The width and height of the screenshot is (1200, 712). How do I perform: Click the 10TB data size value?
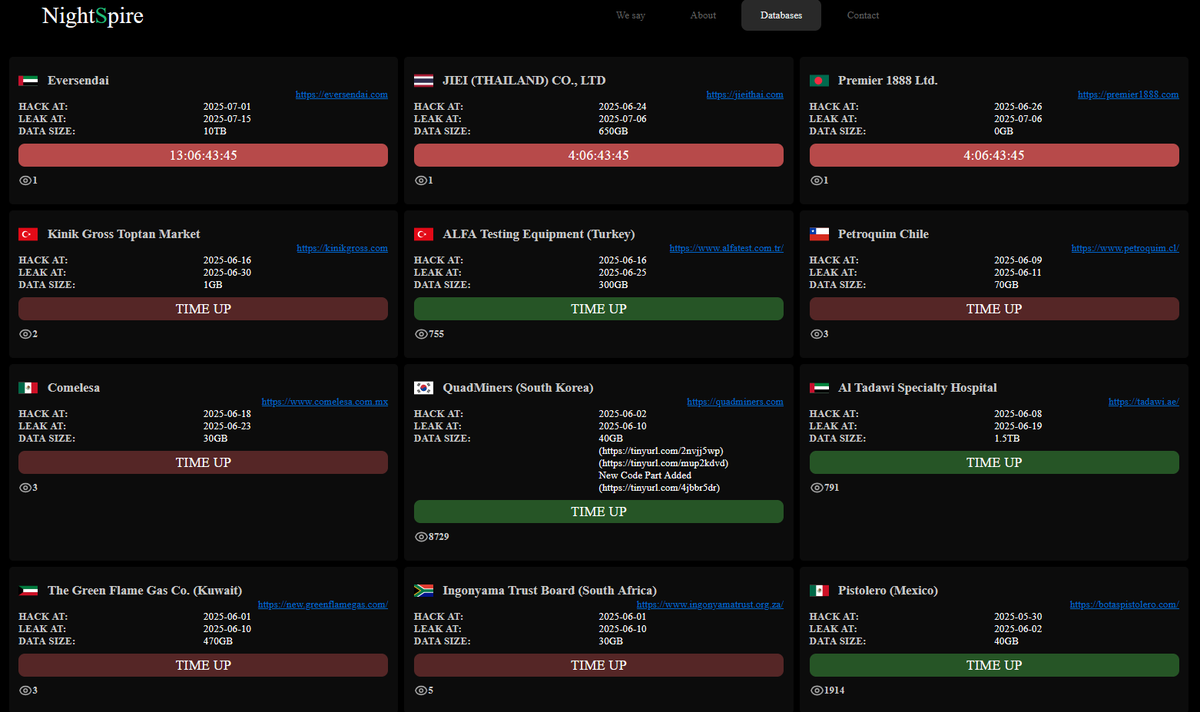[x=215, y=131]
